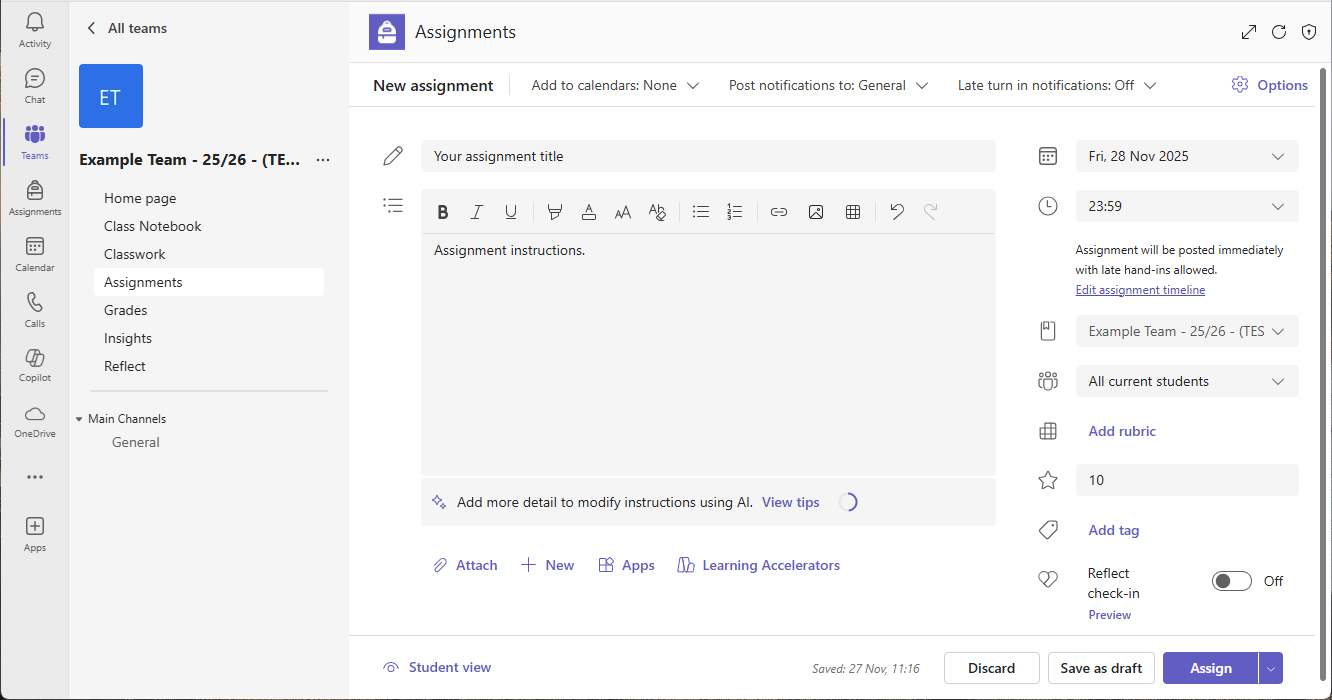Collapse the Main Channels section

point(79,419)
